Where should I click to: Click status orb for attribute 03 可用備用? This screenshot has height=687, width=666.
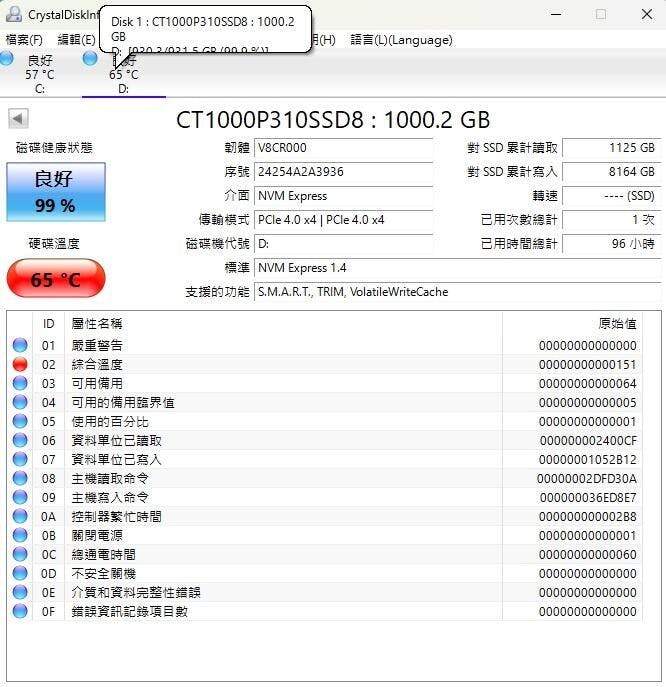20,383
